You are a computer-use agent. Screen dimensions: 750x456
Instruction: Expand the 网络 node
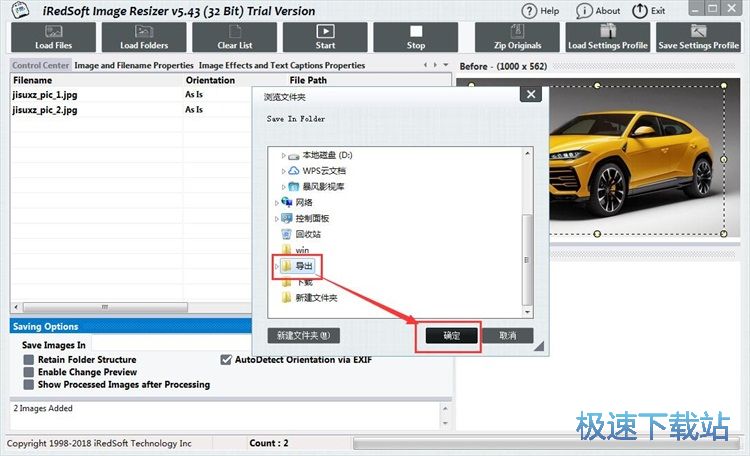276,203
